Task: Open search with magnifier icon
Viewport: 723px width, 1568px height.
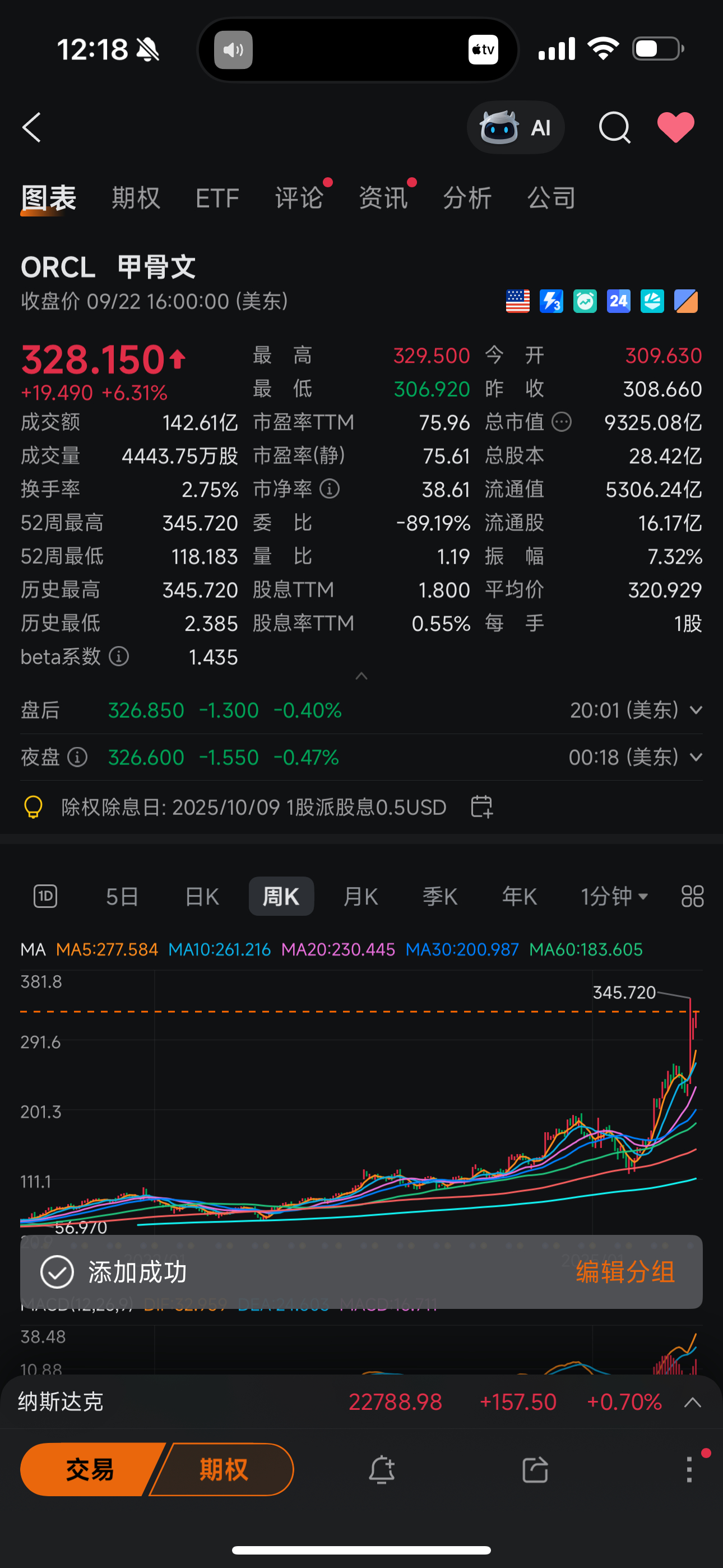Action: pyautogui.click(x=614, y=127)
